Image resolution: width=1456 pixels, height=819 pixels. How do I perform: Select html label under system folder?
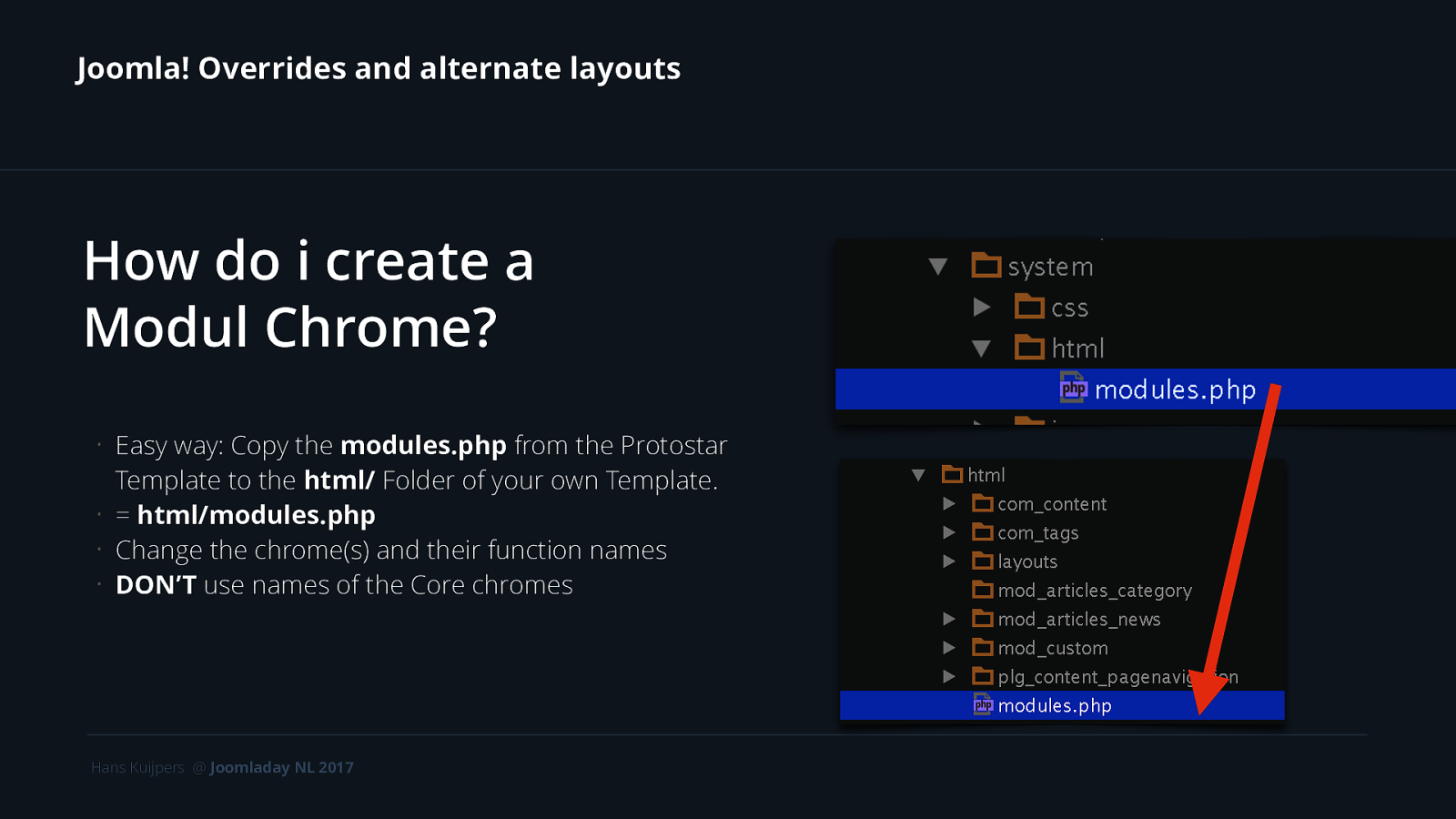click(1077, 349)
